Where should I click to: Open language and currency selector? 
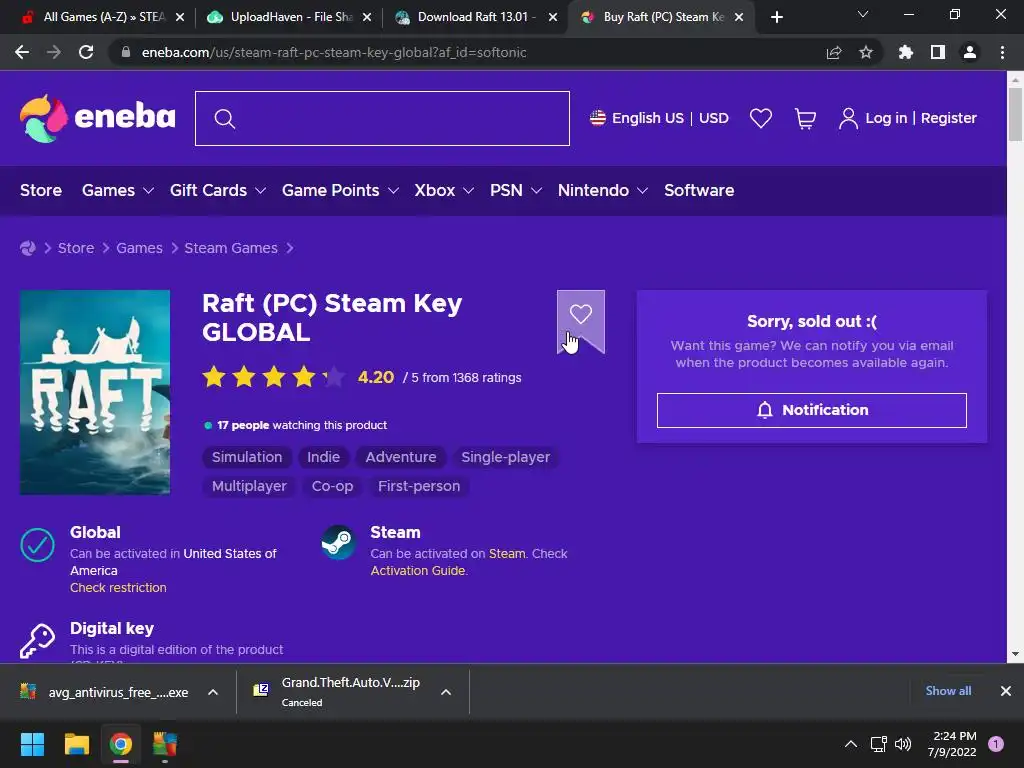pos(659,118)
